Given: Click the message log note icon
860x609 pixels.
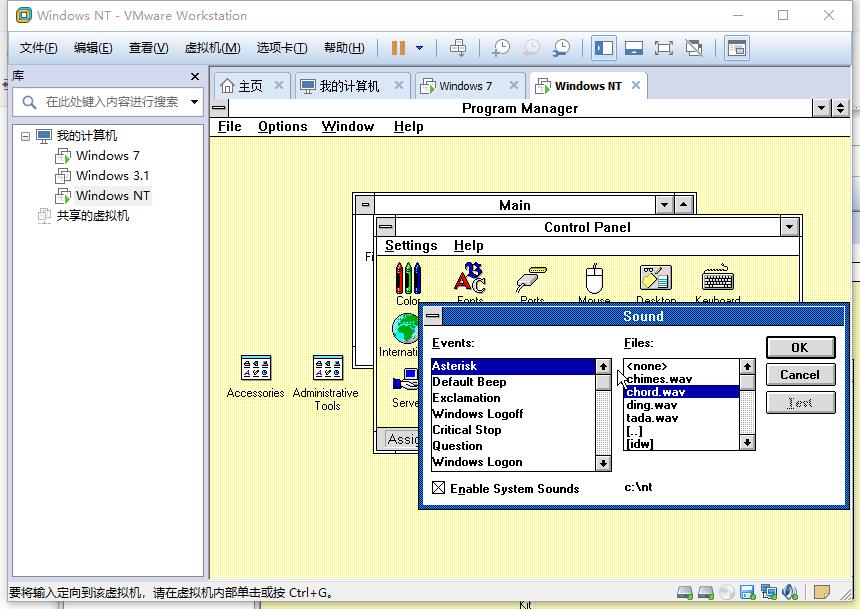Looking at the screenshot, I should tap(822, 592).
